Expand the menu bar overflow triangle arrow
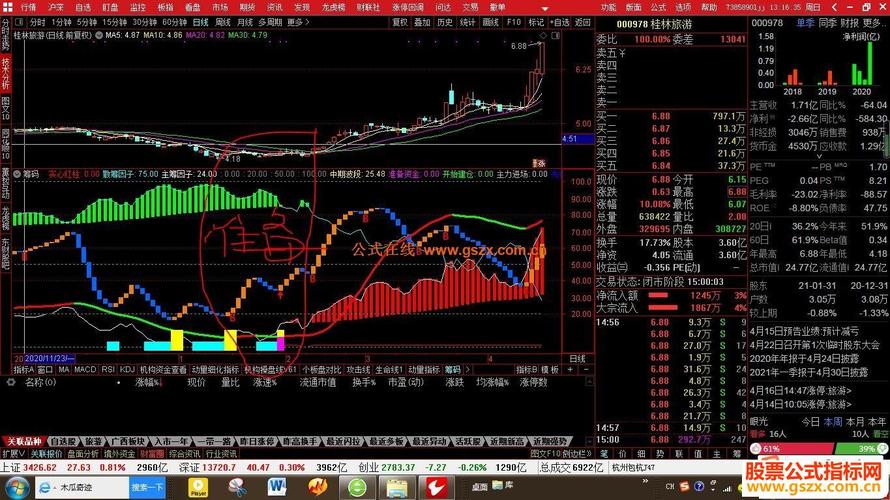Screen dimensions: 890x500 tap(545, 8)
